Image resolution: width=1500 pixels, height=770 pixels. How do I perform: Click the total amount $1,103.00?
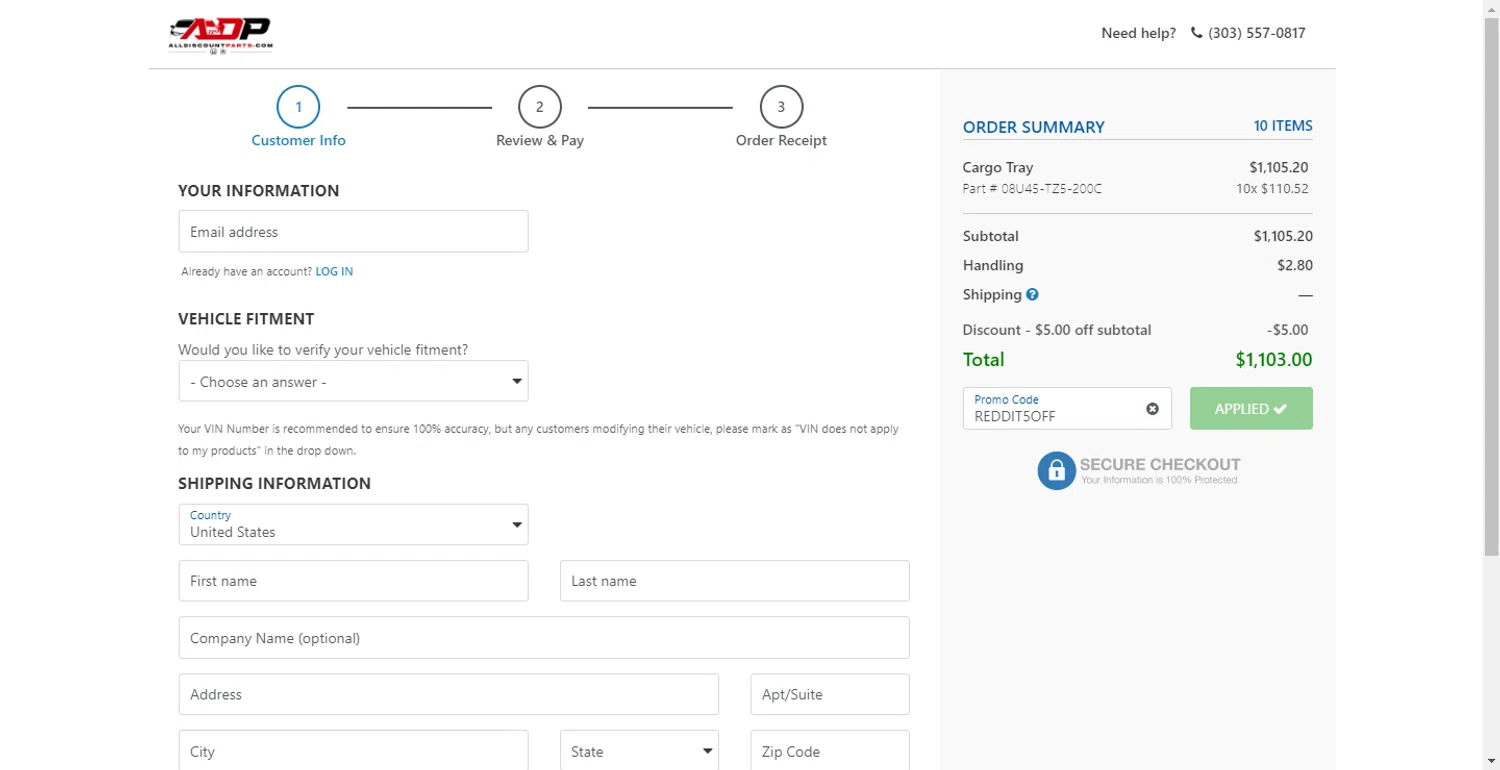1274,360
